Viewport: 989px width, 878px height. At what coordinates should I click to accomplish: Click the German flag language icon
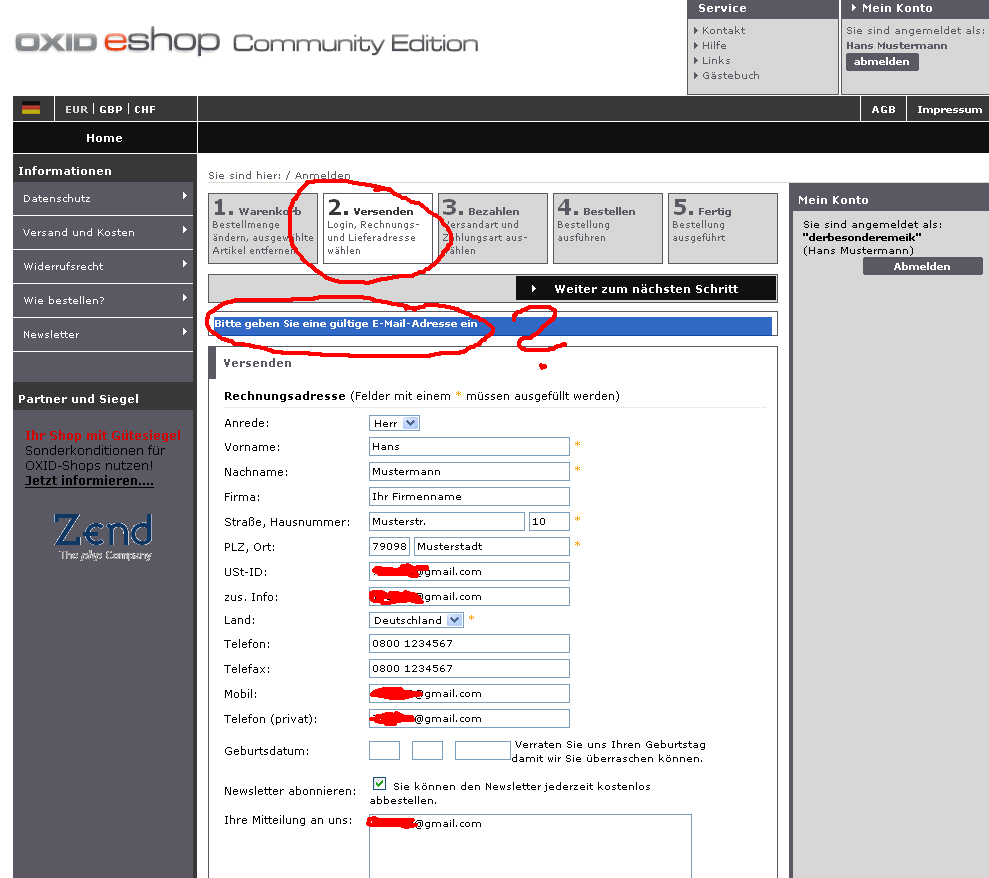(31, 109)
